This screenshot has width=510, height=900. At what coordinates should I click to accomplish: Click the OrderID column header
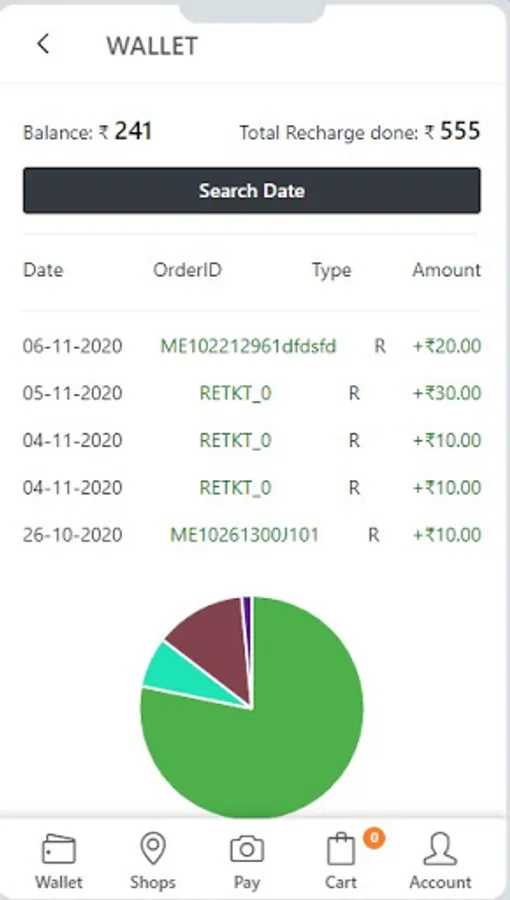tap(187, 270)
